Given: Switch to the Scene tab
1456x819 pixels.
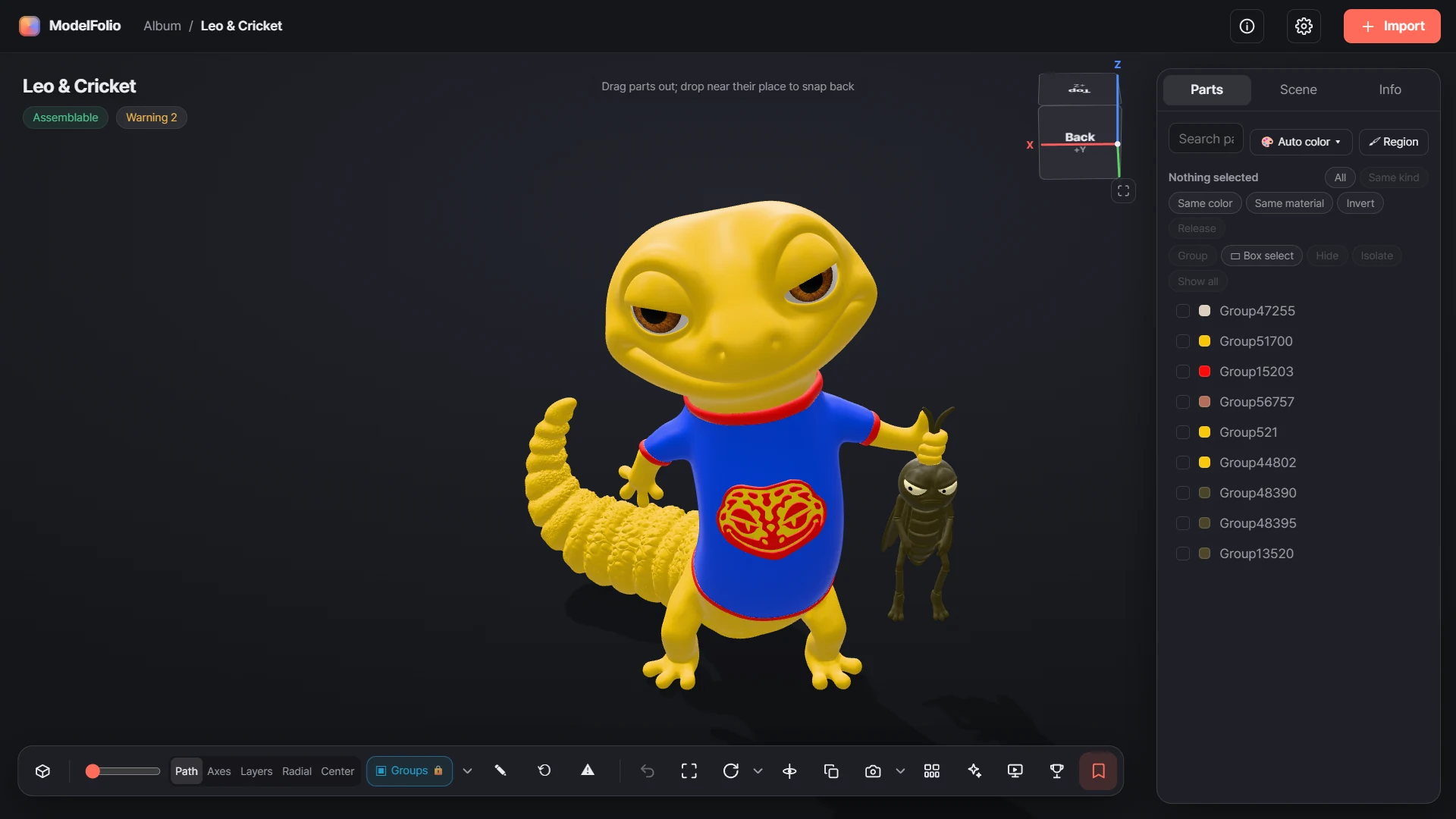Looking at the screenshot, I should coord(1298,89).
